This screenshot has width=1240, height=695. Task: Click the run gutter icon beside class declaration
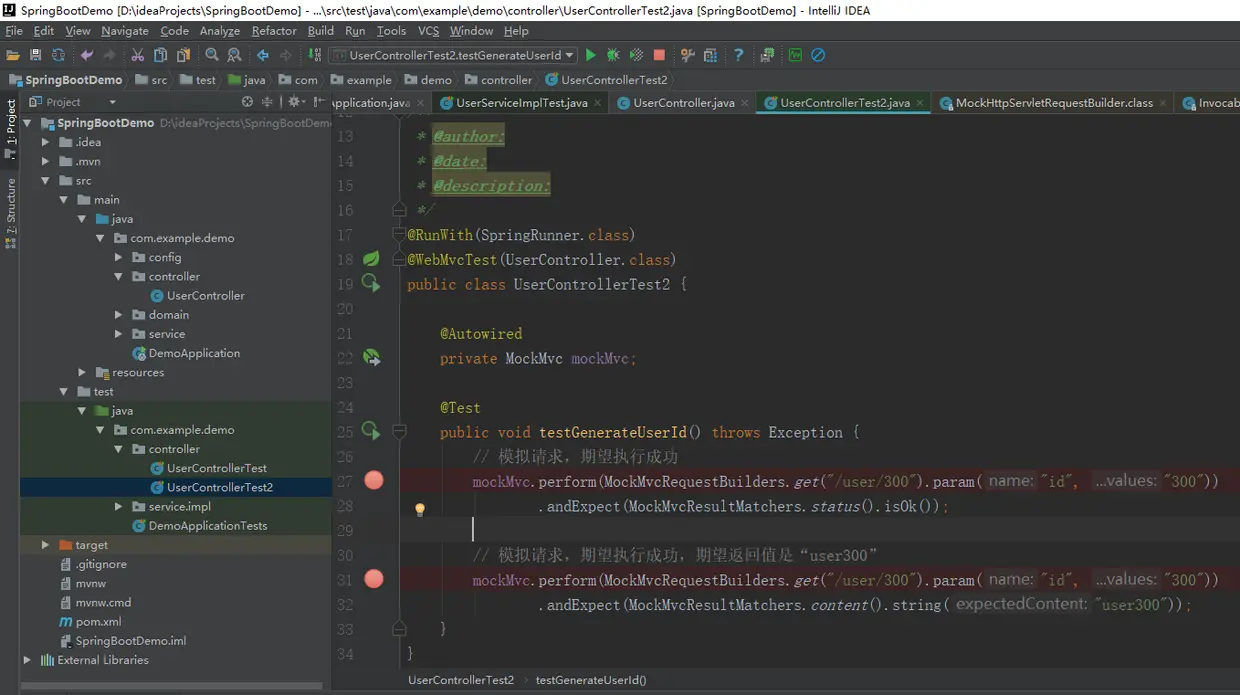tap(371, 284)
